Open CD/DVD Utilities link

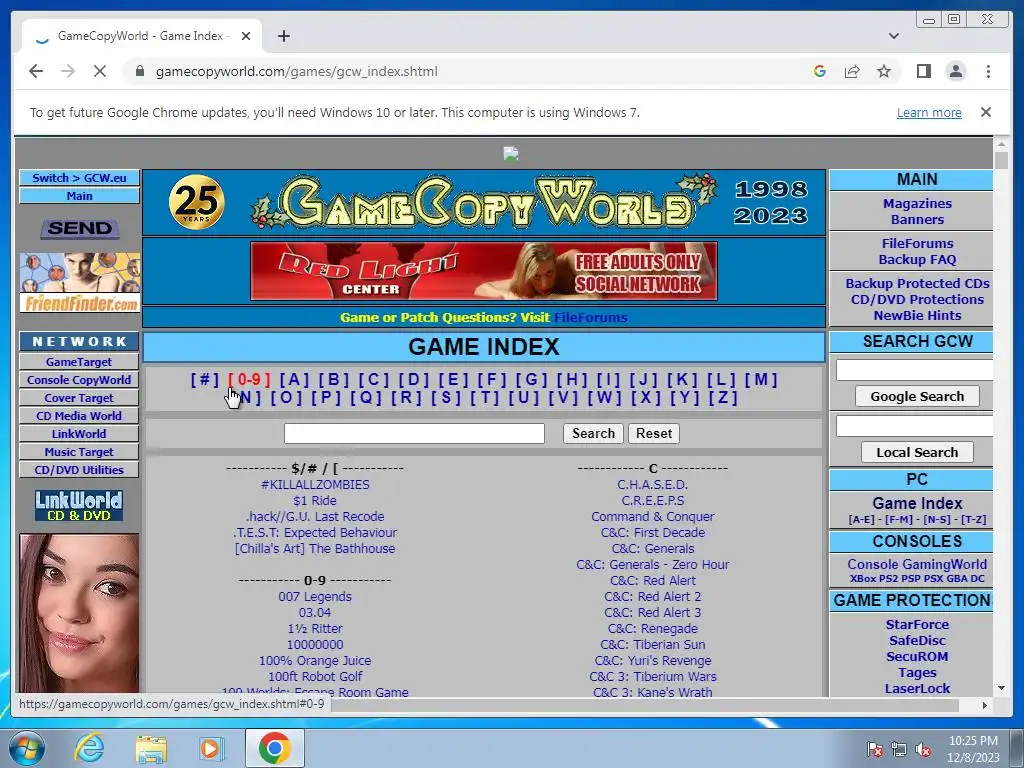point(79,470)
